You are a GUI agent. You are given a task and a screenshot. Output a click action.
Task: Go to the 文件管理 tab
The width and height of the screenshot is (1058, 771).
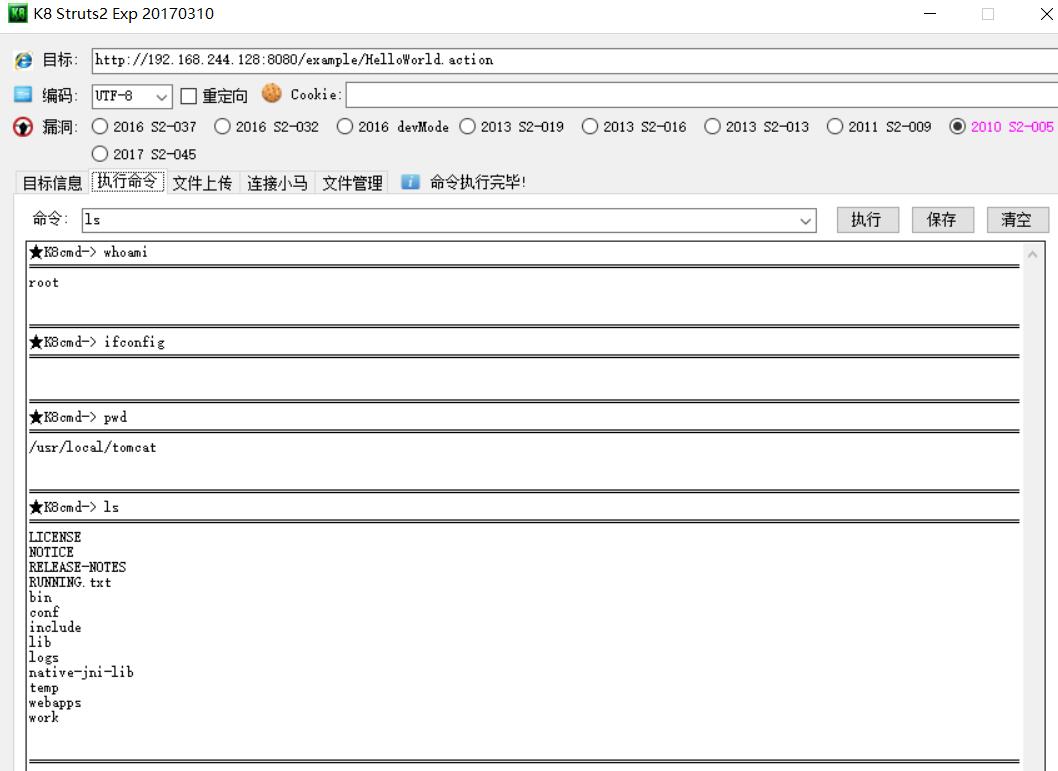pyautogui.click(x=352, y=183)
